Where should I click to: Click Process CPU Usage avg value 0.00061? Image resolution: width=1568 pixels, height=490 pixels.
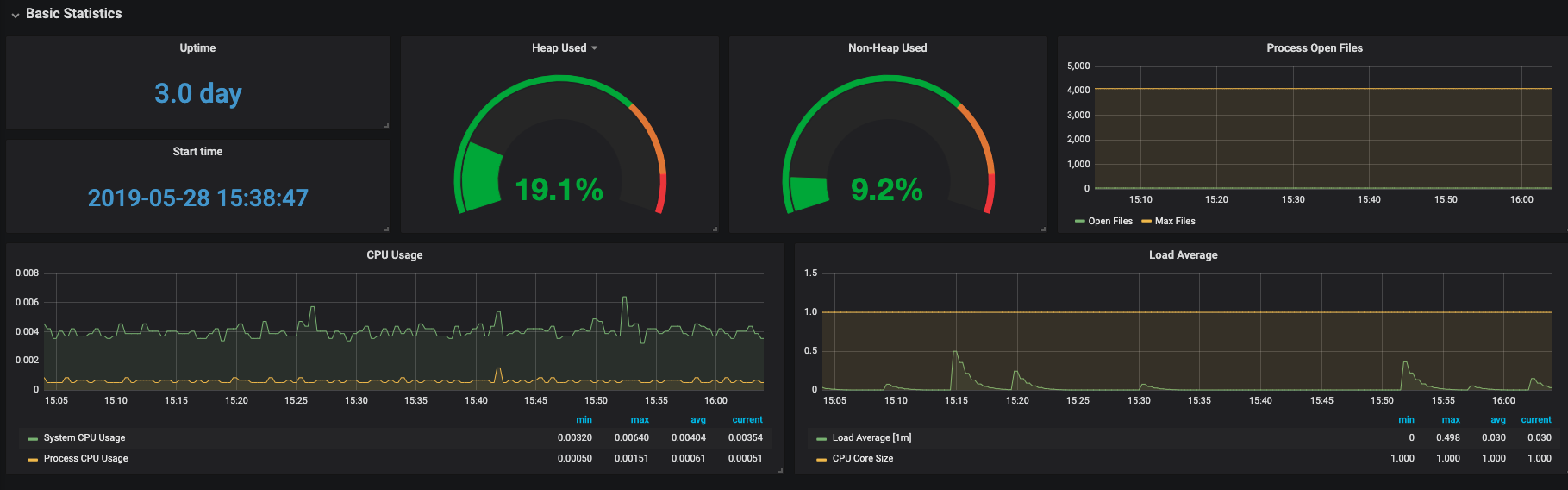coord(689,459)
